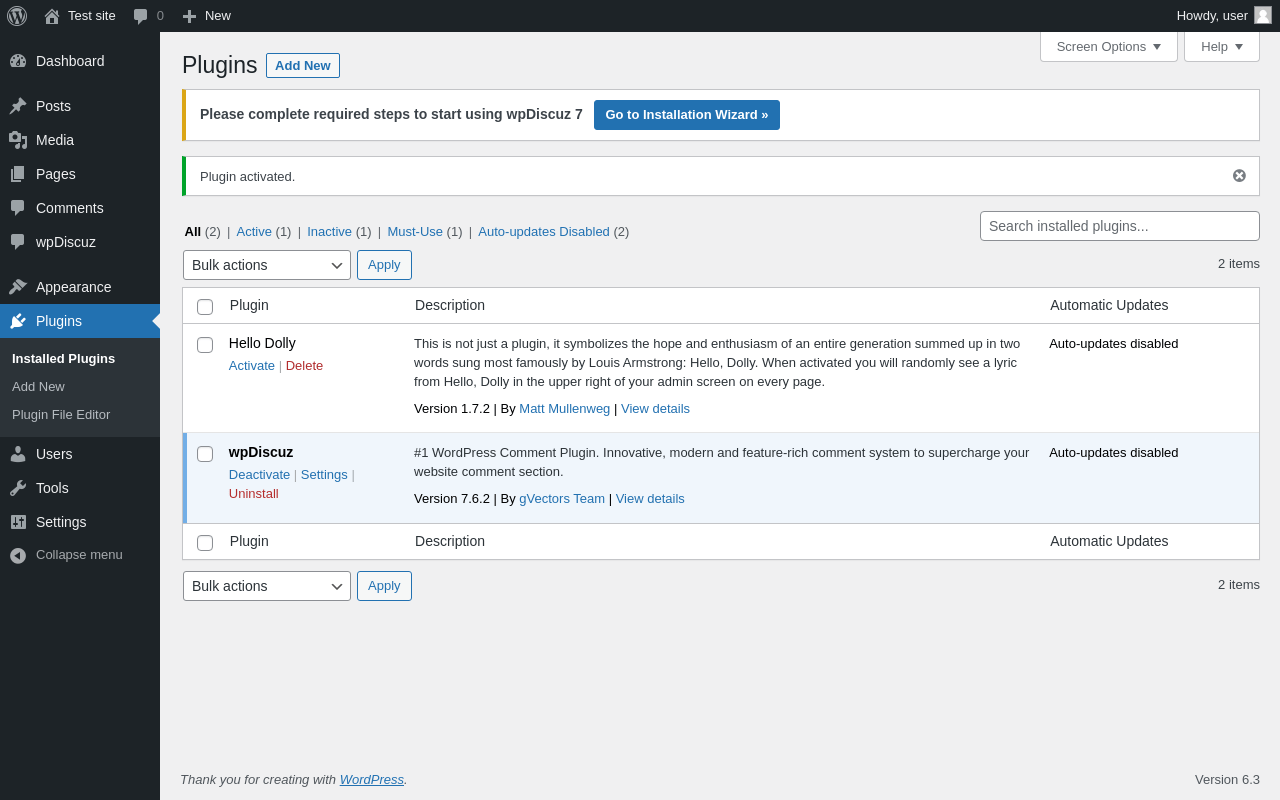Focus the Search installed plugins field
1280x800 pixels.
coord(1119,226)
